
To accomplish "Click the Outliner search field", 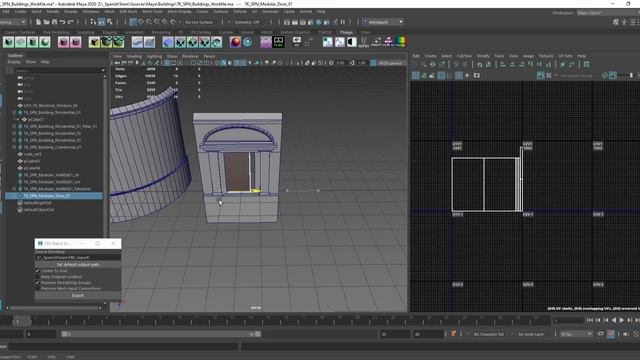I will point(60,70).
